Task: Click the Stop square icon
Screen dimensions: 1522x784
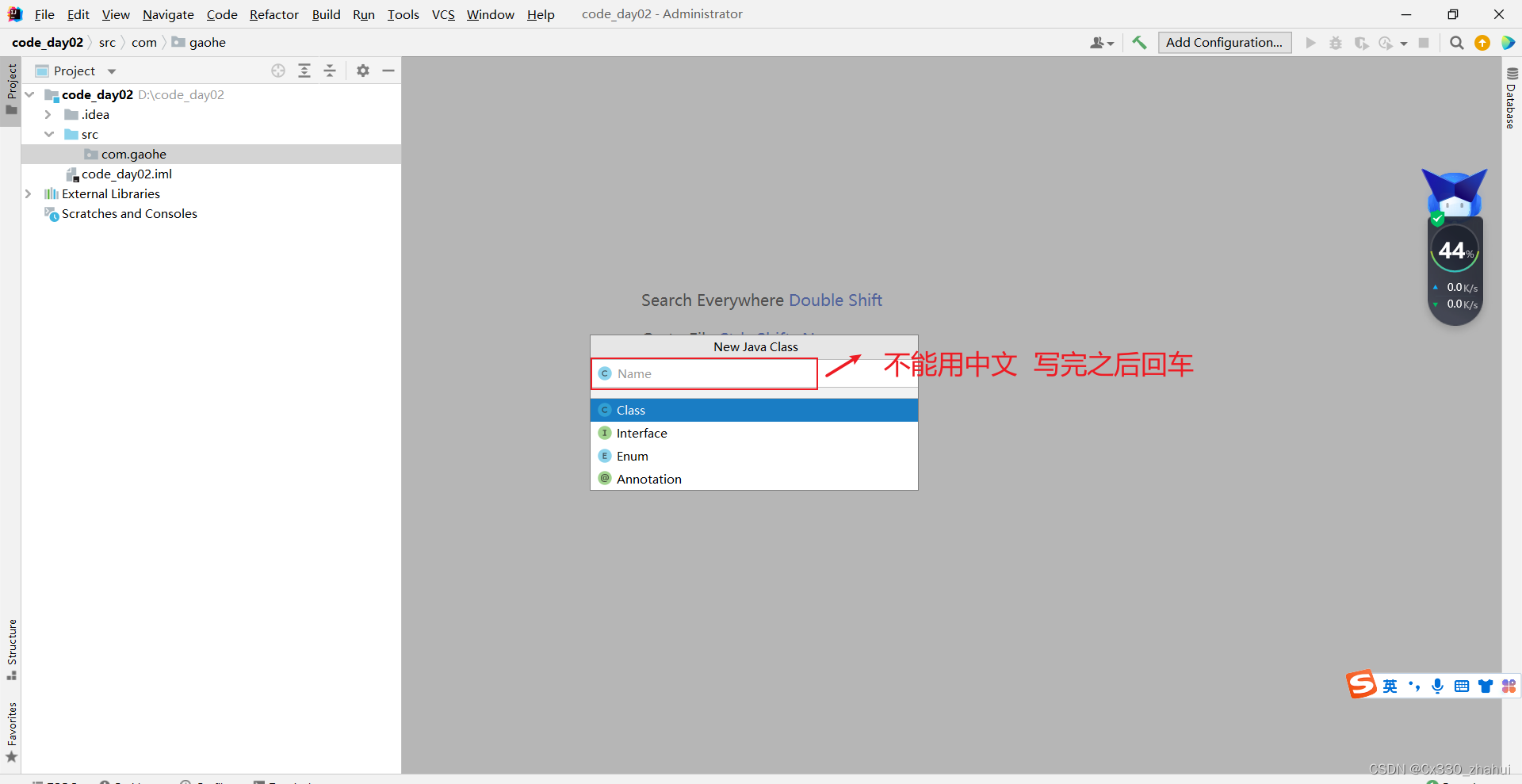Action: point(1424,43)
